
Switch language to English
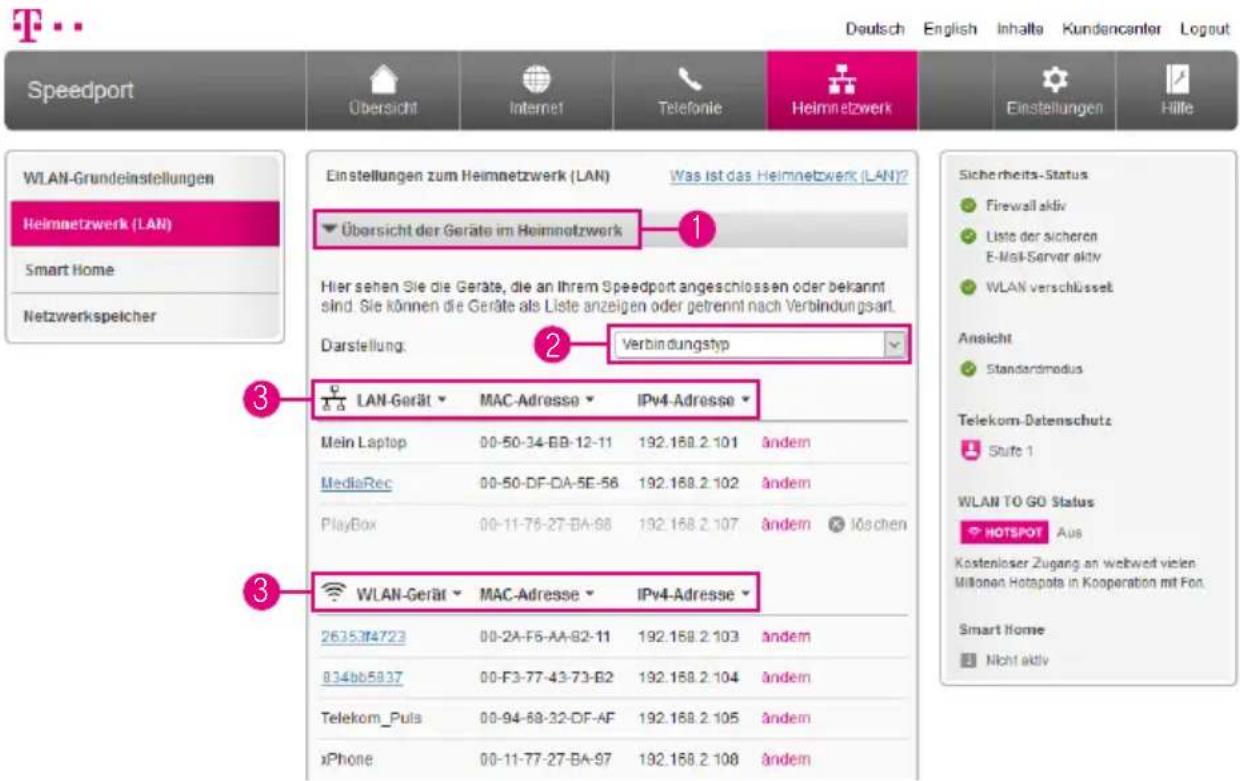point(949,30)
